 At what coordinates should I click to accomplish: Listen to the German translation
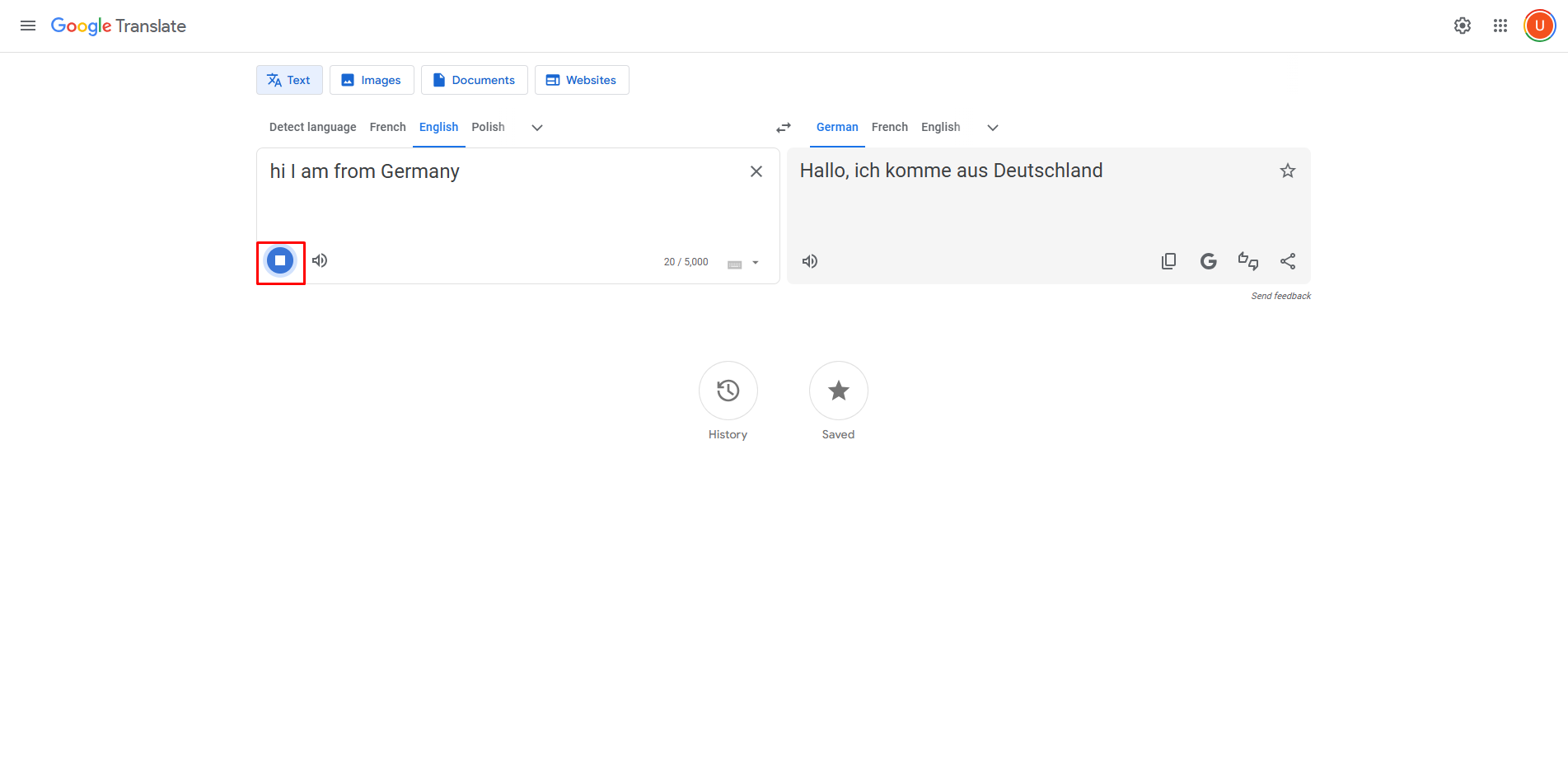click(x=809, y=260)
